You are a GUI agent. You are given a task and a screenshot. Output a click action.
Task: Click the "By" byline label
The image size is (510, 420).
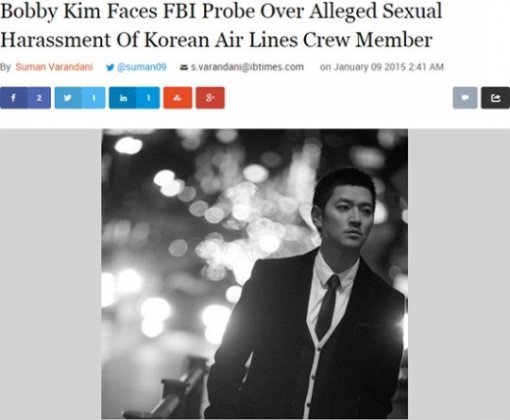[5, 67]
